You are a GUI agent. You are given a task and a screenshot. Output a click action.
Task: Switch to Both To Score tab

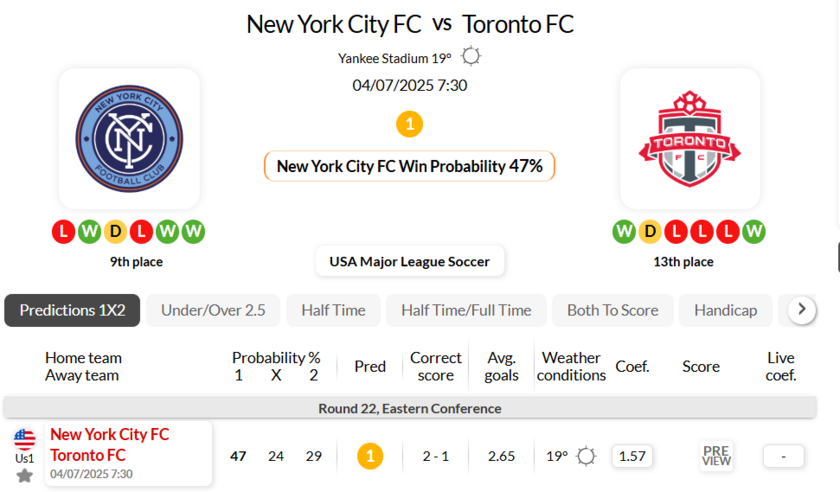612,310
